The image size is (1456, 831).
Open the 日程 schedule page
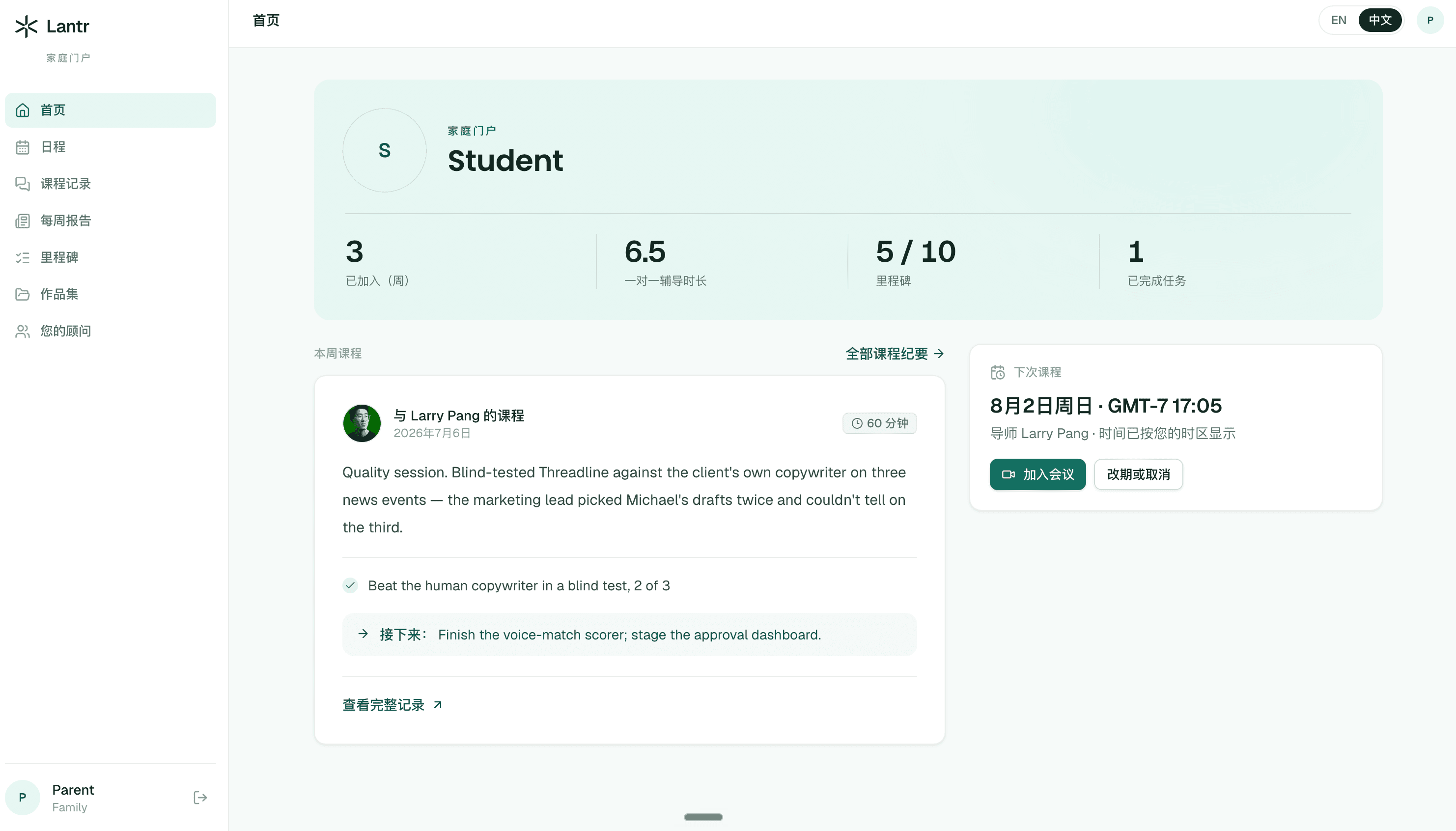tap(110, 147)
